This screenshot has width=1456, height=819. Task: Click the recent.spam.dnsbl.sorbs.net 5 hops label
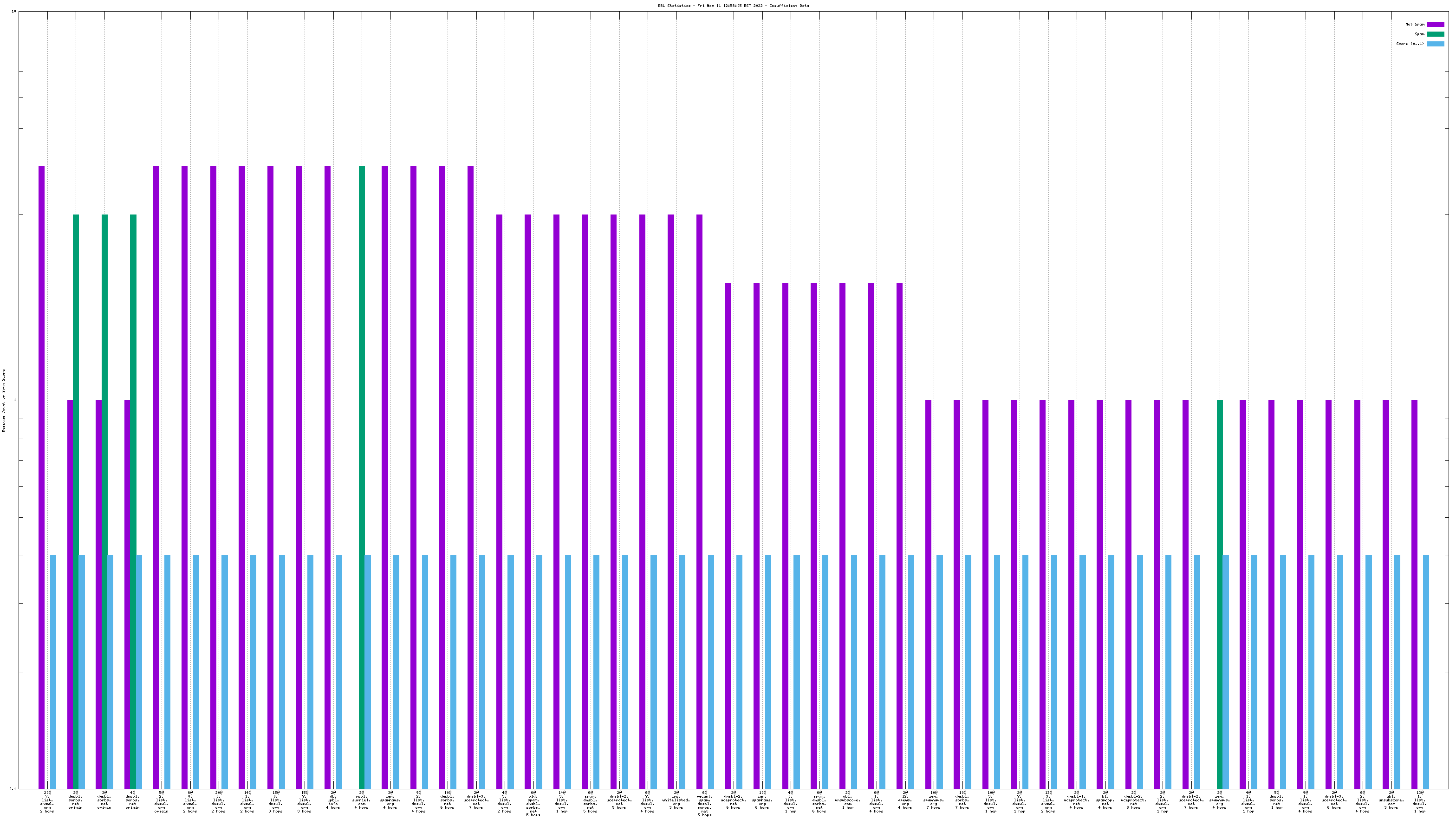click(704, 804)
